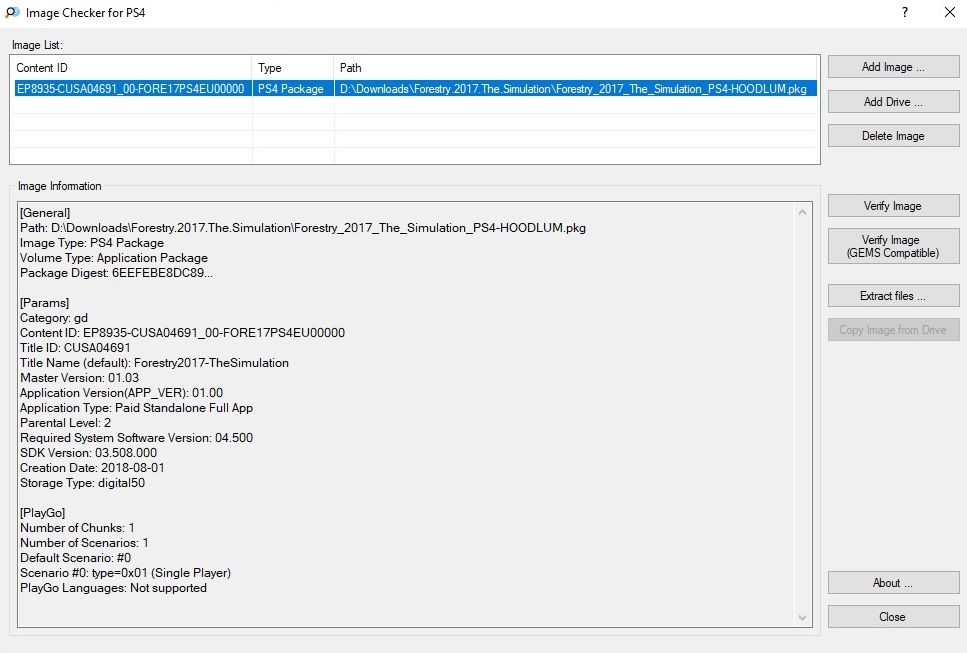Click the Creation Date: 2018-08-01 line

pyautogui.click(x=93, y=467)
